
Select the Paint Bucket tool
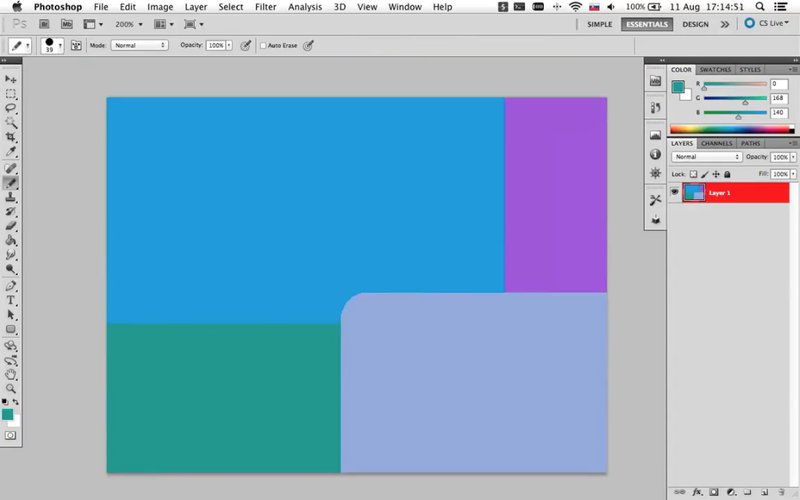pyautogui.click(x=11, y=240)
